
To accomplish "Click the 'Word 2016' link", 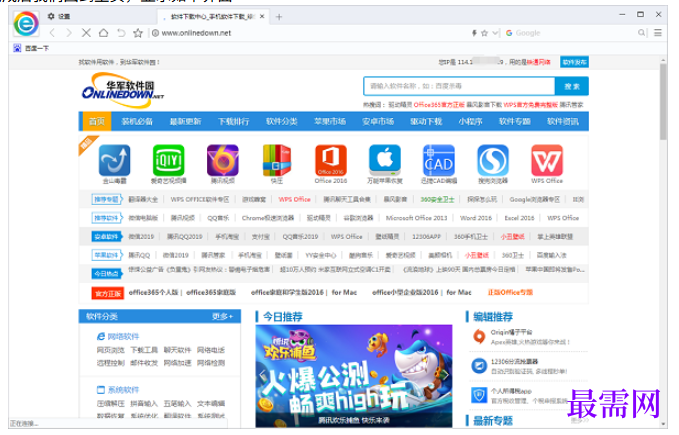I will [476, 218].
